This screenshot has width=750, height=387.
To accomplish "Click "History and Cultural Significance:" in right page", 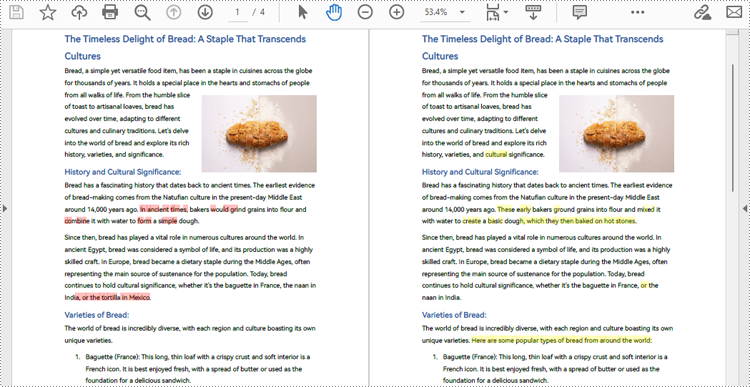I will point(480,172).
